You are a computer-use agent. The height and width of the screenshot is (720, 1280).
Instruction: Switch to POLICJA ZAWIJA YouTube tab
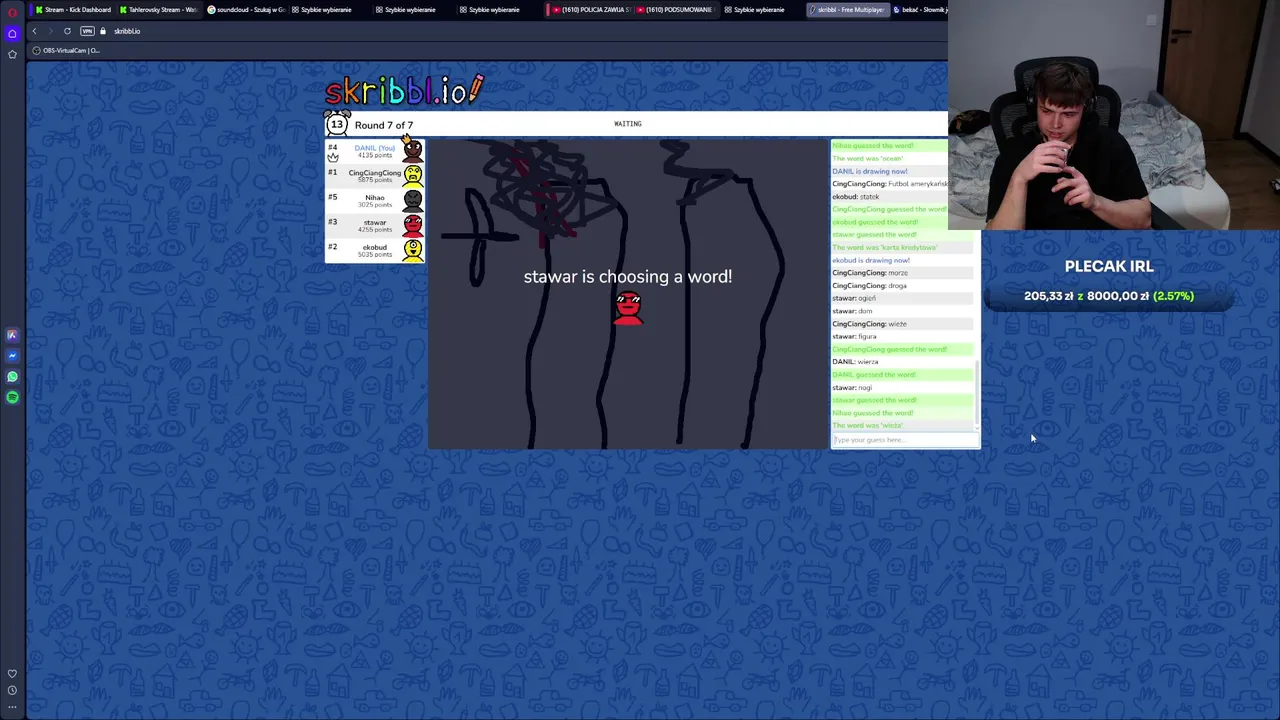(590, 10)
